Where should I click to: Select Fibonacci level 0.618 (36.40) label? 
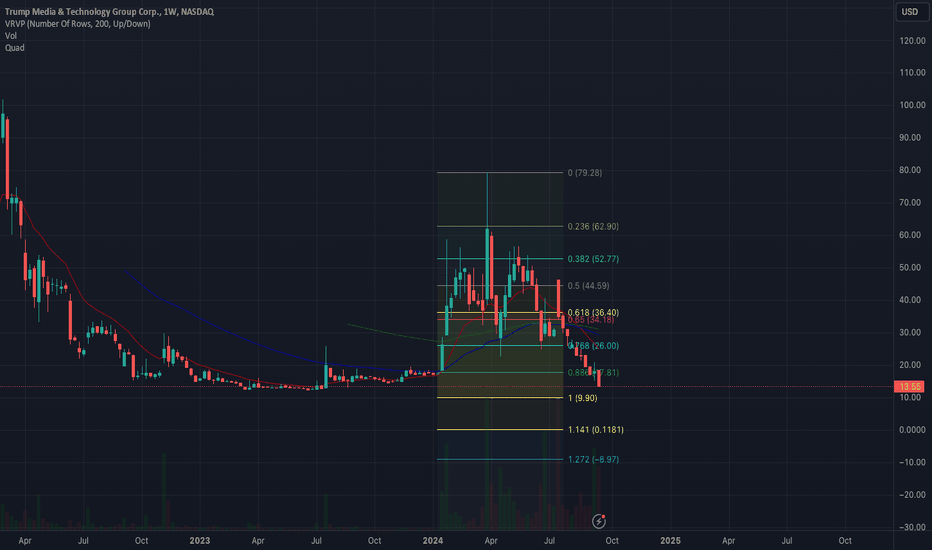[x=593, y=312]
